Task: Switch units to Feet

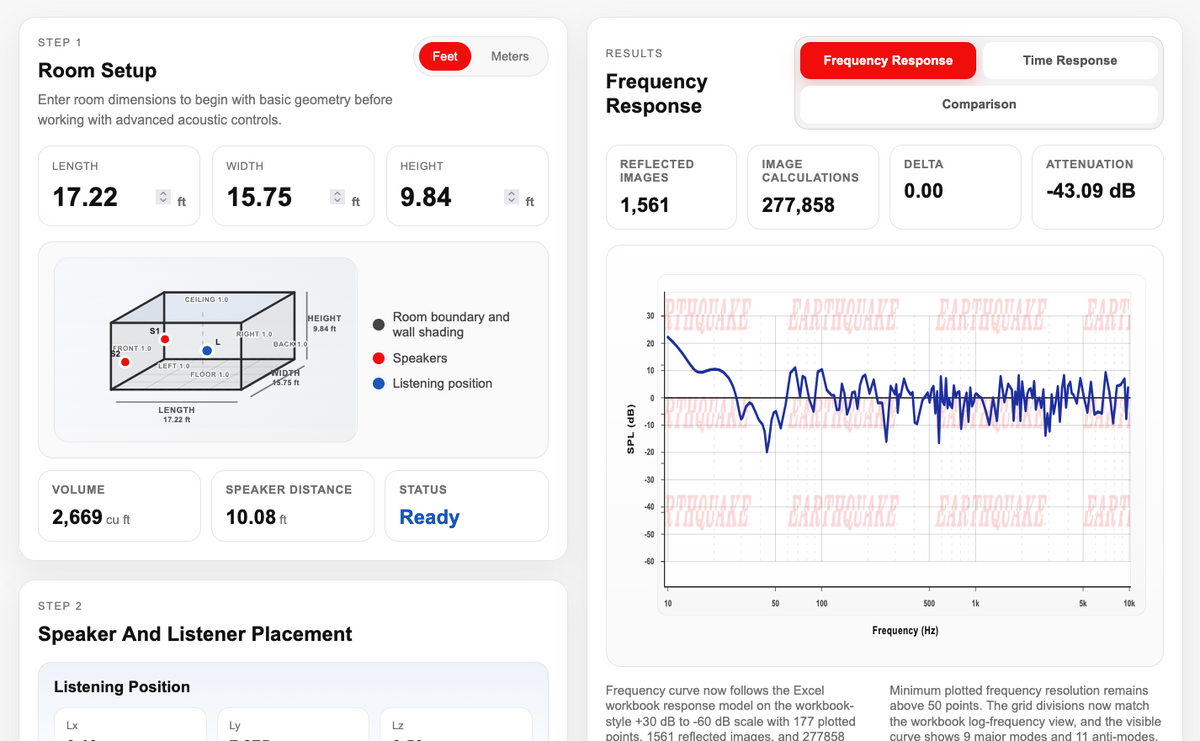Action: [x=445, y=57]
